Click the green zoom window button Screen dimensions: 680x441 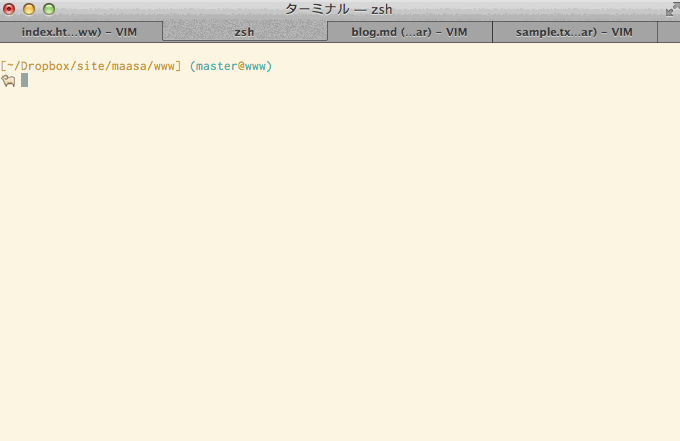coord(49,9)
